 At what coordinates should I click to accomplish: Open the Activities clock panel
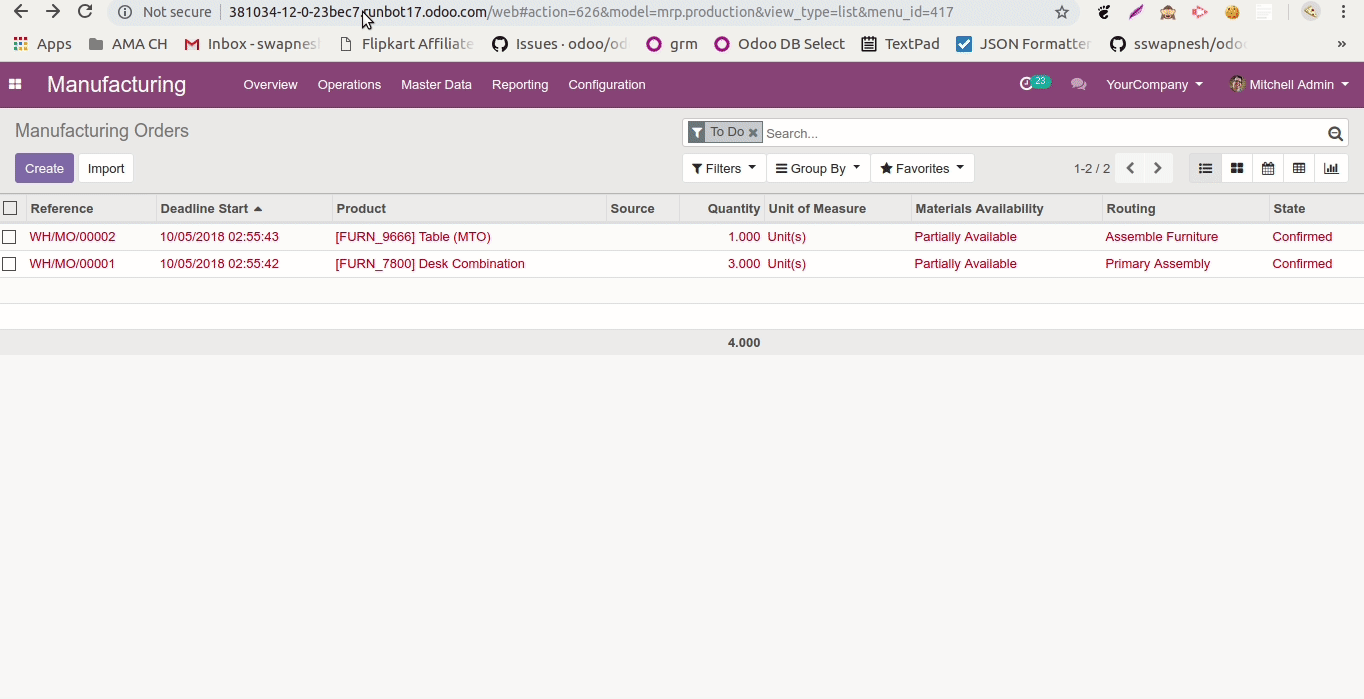(1030, 85)
